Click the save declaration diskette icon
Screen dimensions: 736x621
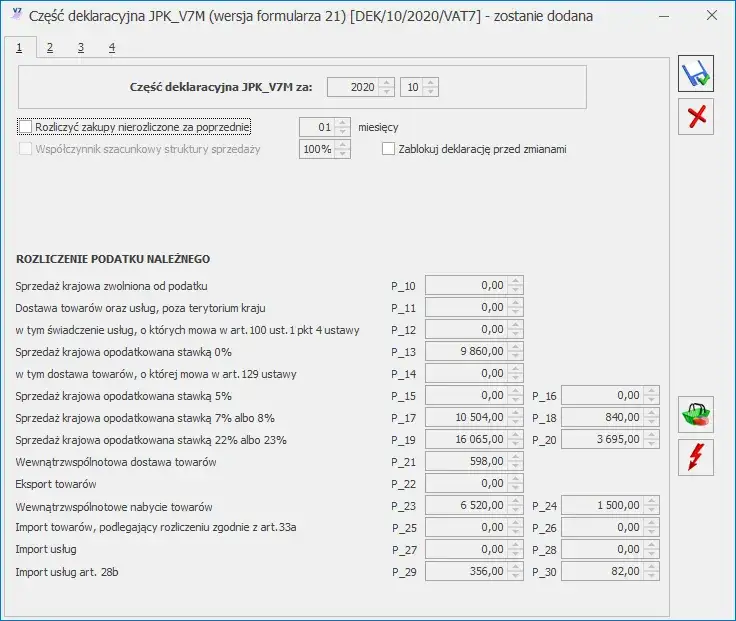pos(696,76)
